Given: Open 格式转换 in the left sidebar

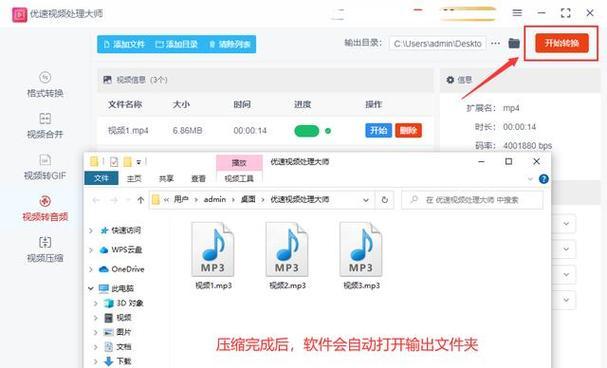Looking at the screenshot, I should point(45,85).
